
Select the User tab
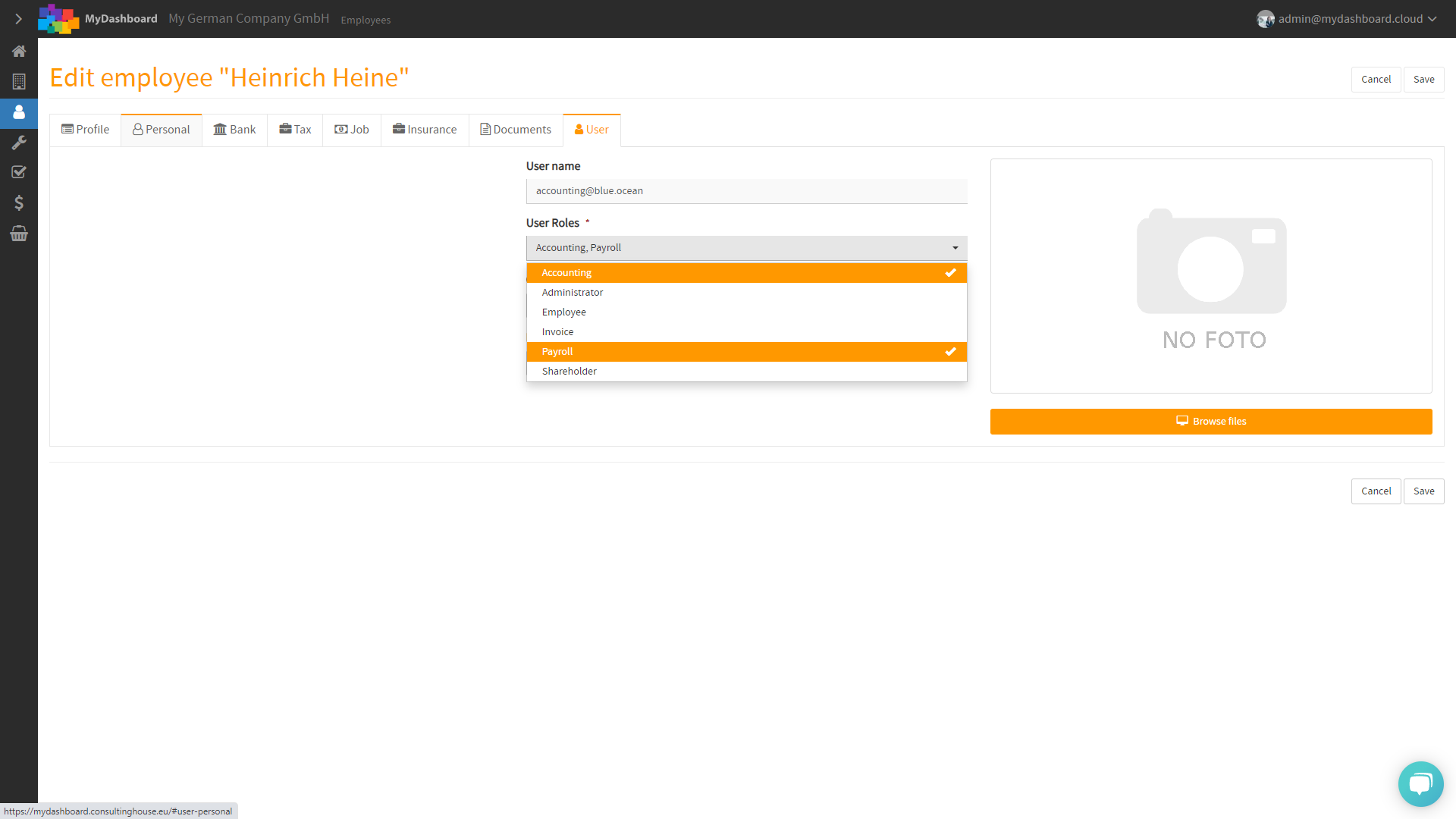[x=591, y=130]
